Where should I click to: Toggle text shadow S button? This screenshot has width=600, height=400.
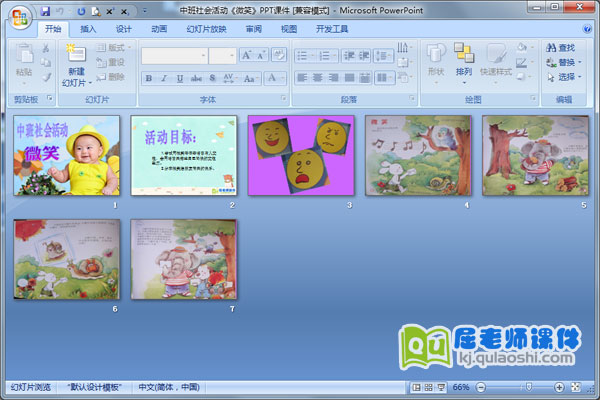(x=212, y=78)
